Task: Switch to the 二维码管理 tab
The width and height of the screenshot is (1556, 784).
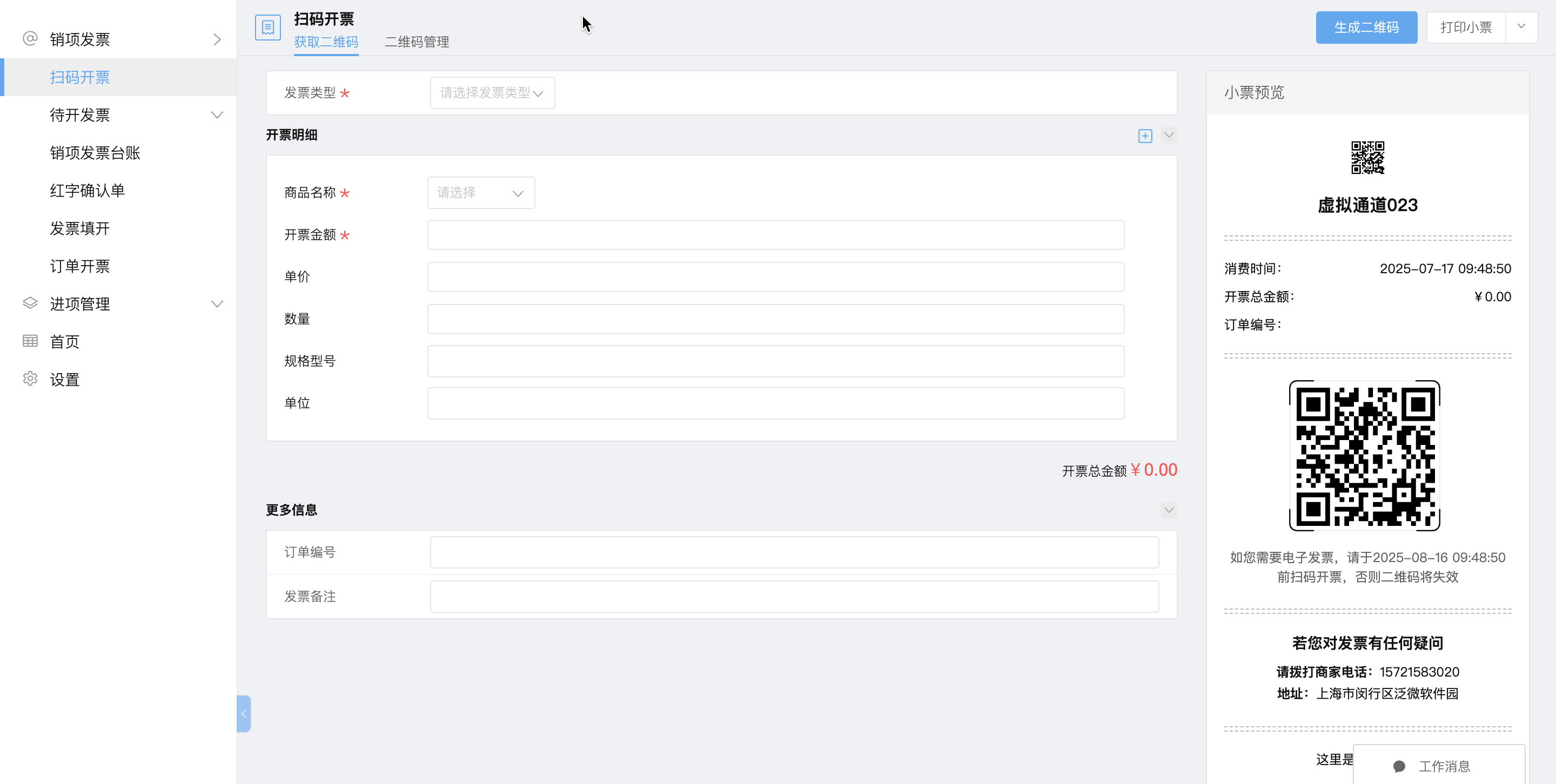Action: coord(417,42)
